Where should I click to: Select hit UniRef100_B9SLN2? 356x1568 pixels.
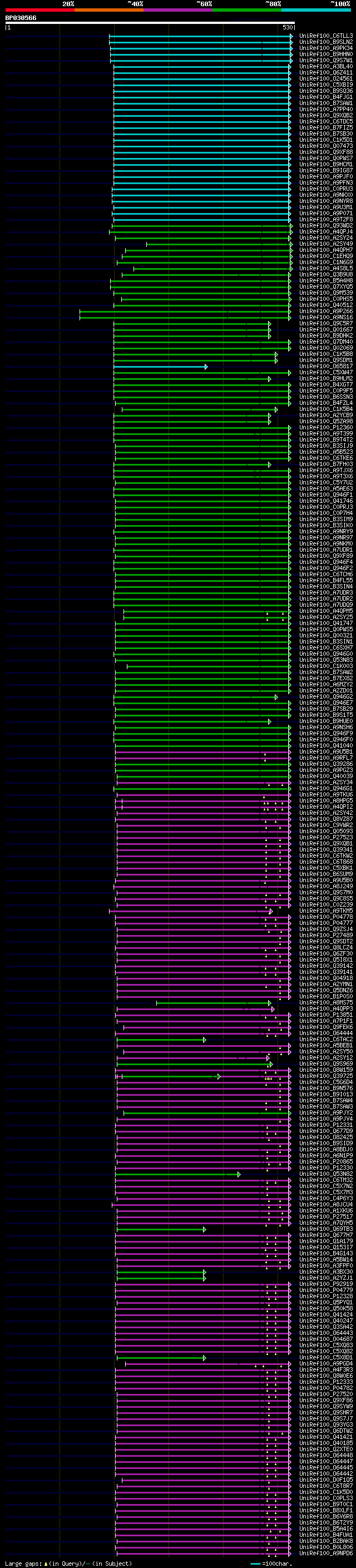pyautogui.click(x=326, y=42)
